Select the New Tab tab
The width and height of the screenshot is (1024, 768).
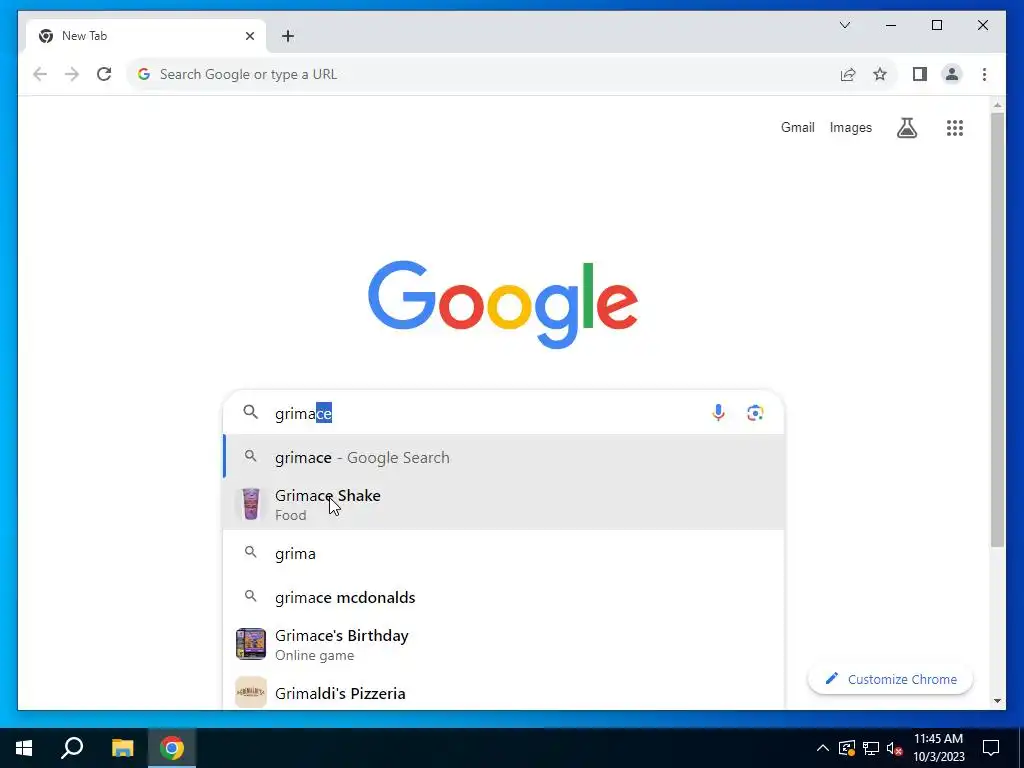pos(146,36)
